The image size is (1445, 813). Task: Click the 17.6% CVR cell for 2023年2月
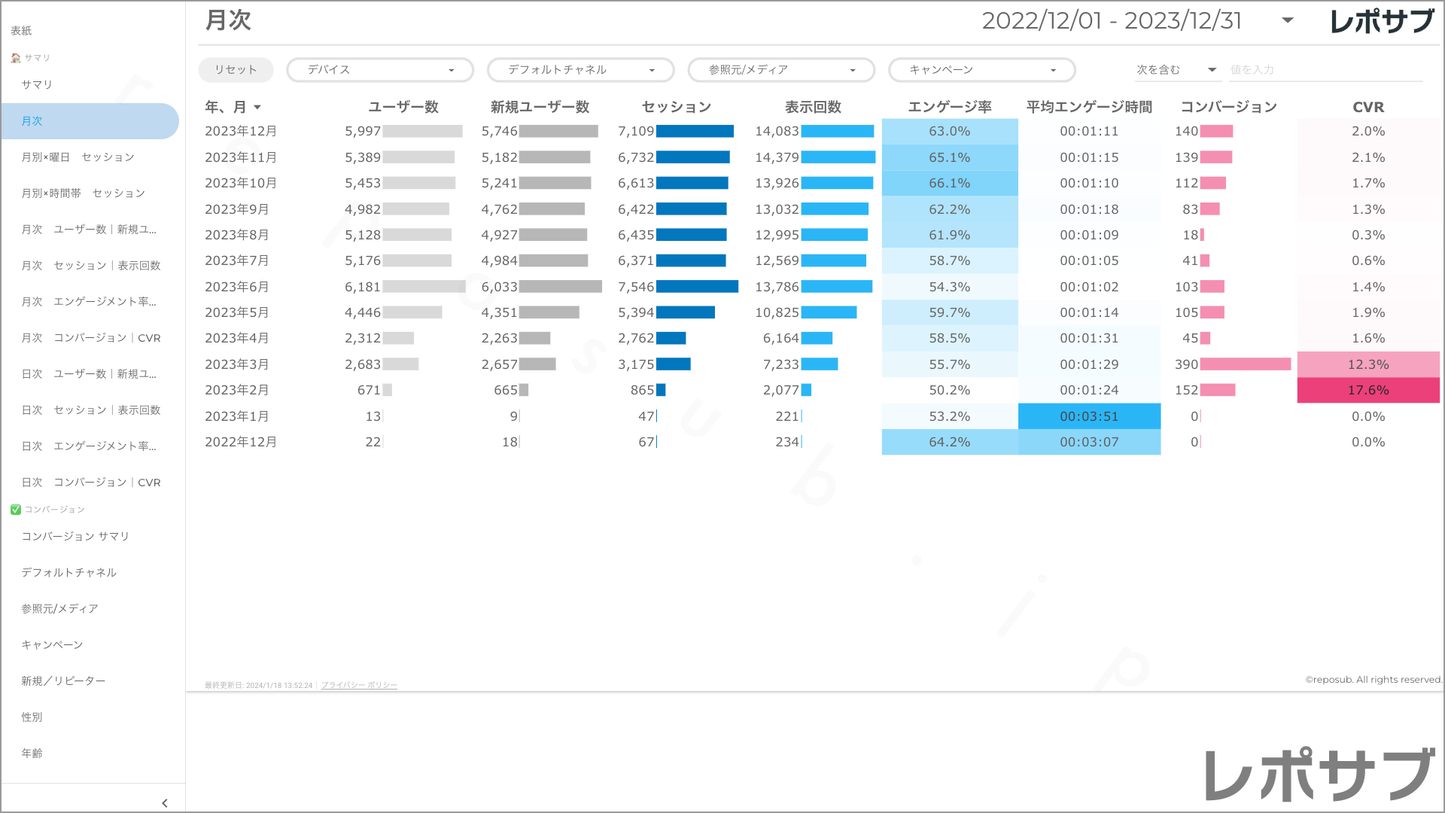tap(1367, 390)
